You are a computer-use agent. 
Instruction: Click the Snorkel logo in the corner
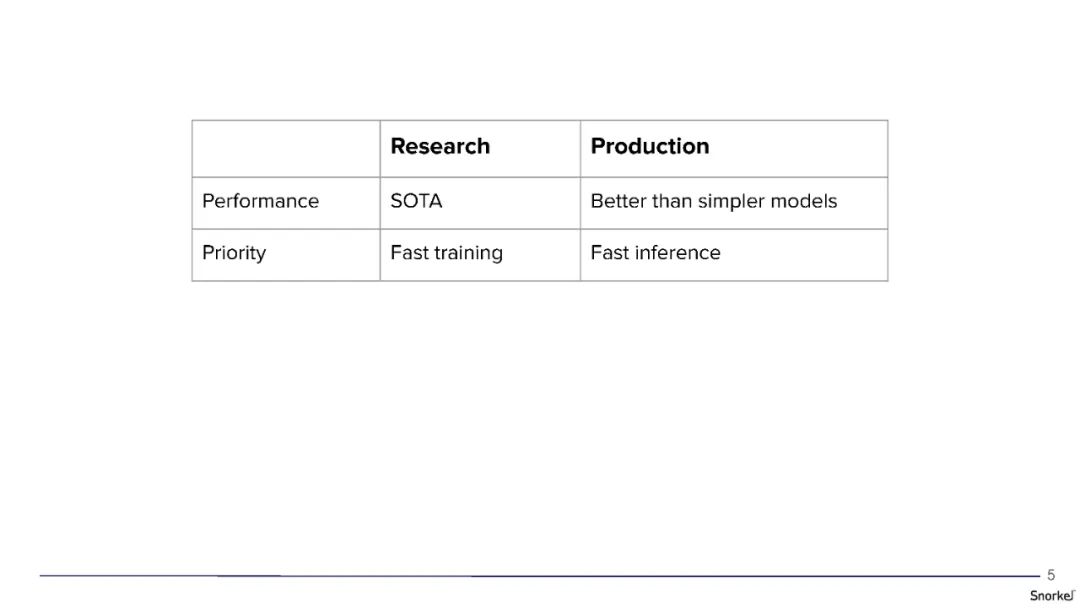pyautogui.click(x=1052, y=595)
